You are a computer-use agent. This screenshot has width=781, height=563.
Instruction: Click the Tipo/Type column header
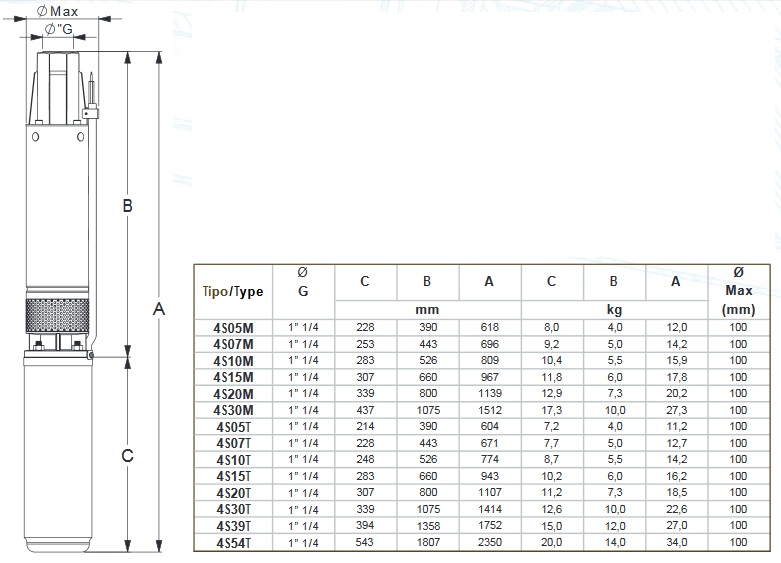(233, 291)
